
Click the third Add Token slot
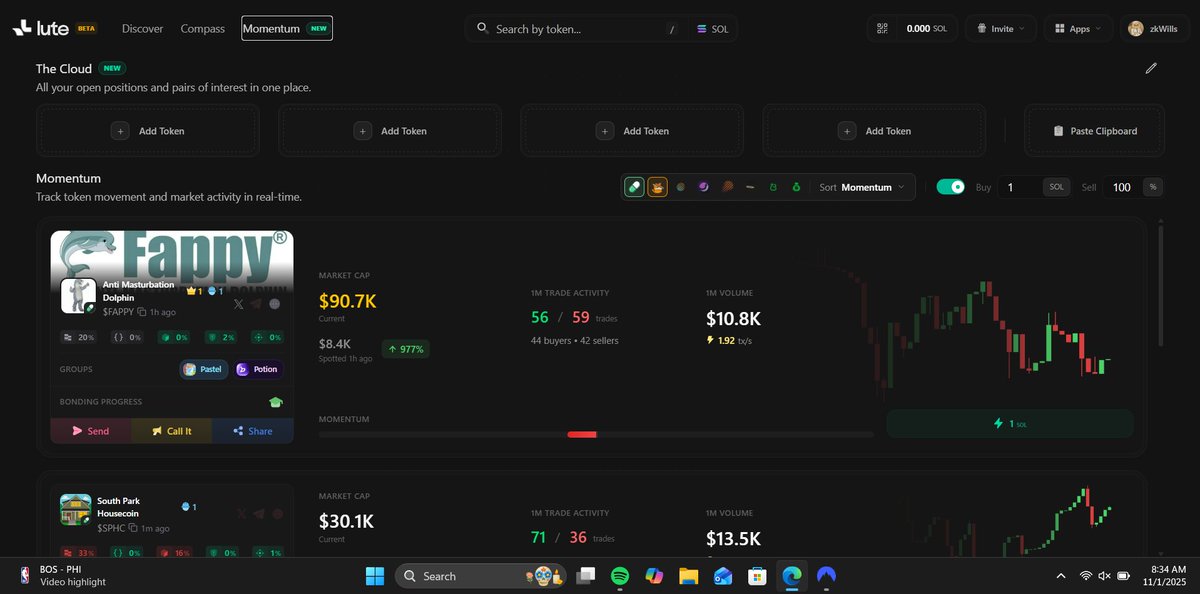(x=632, y=131)
